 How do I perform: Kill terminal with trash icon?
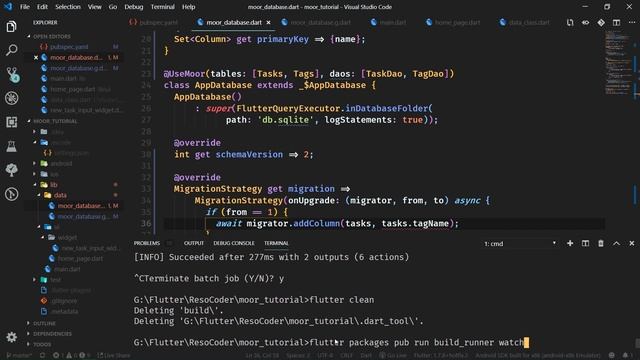click(x=601, y=243)
